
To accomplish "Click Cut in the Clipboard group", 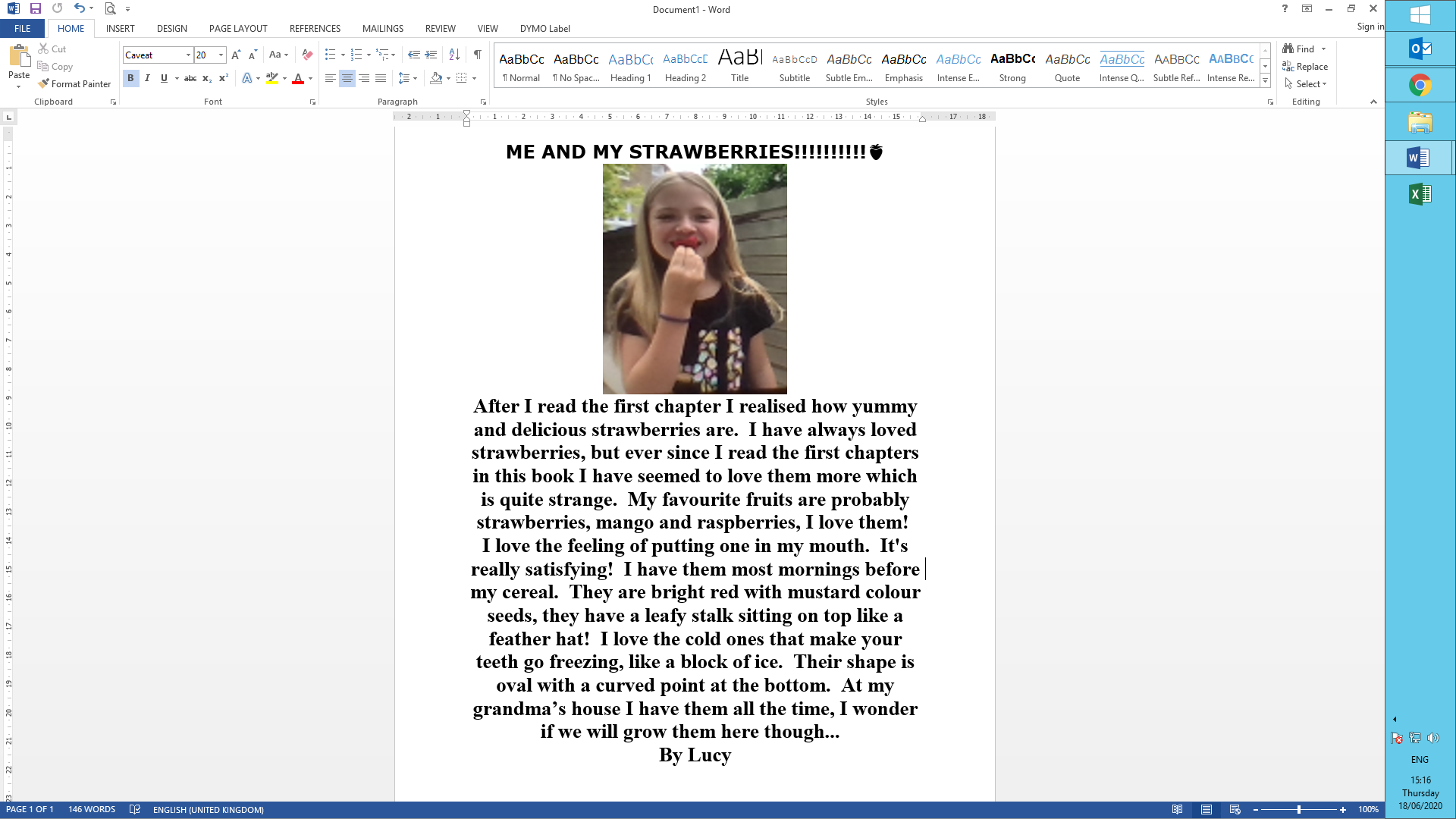I will pos(52,49).
